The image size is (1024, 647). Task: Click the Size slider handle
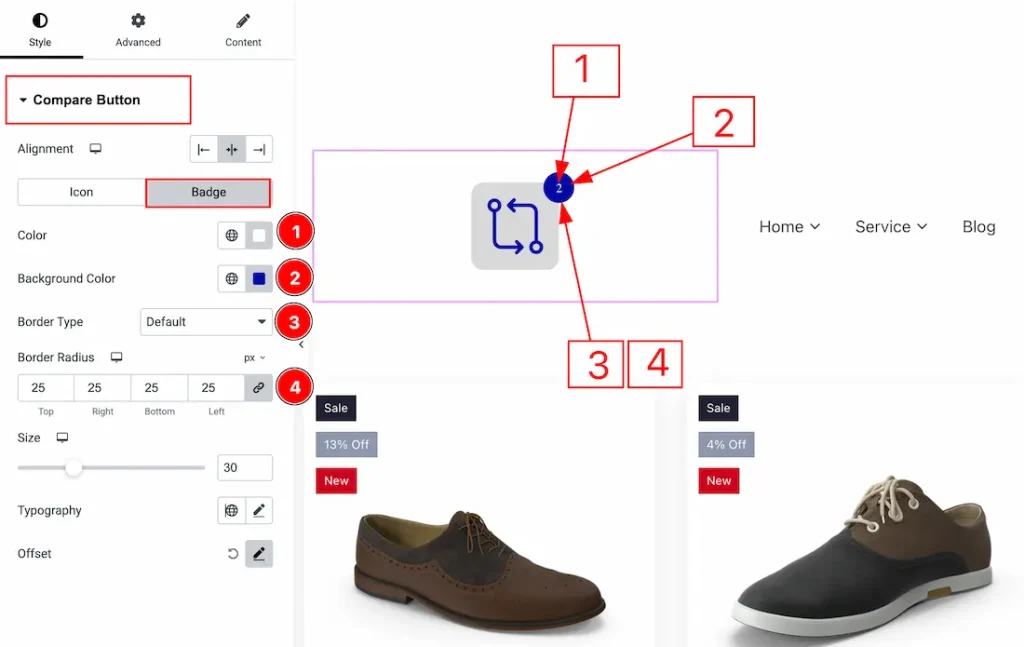[x=74, y=467]
